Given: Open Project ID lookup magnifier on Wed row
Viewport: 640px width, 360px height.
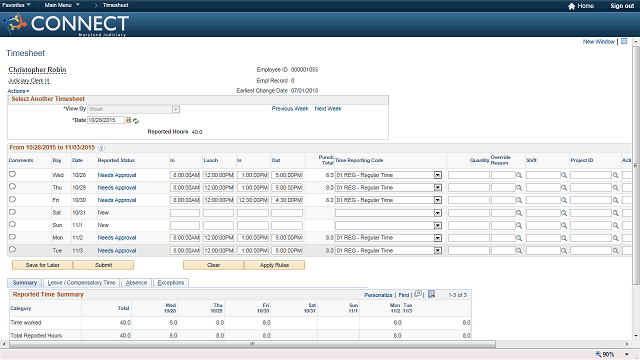Looking at the screenshot, I should pos(616,175).
